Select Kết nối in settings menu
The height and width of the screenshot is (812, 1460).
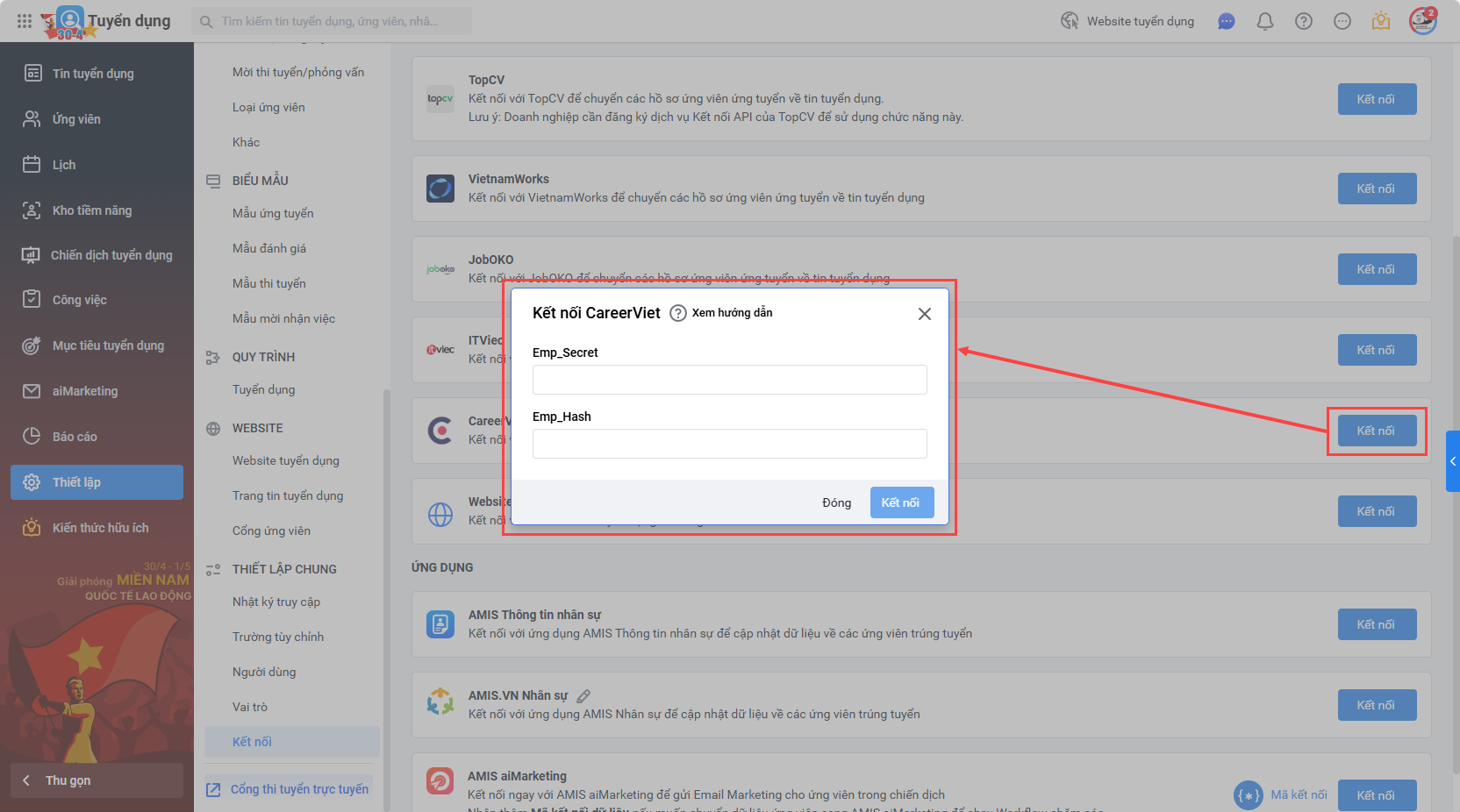tap(292, 742)
